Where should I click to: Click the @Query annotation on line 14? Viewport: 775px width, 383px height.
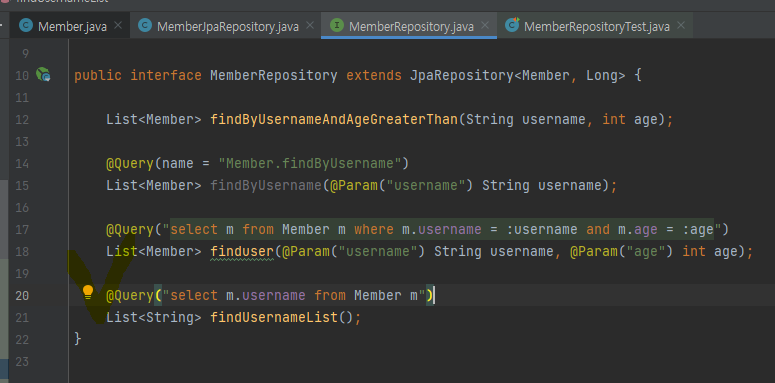coord(130,164)
